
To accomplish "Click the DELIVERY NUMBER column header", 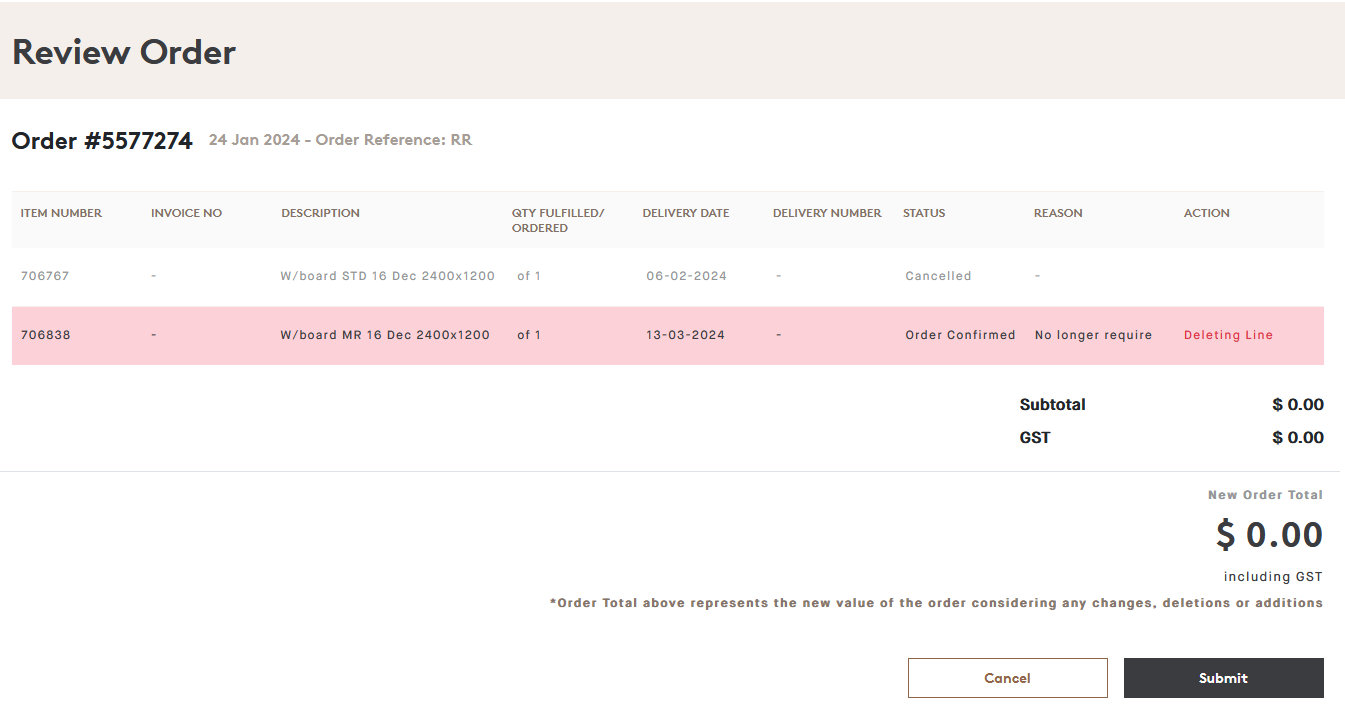I will [827, 212].
